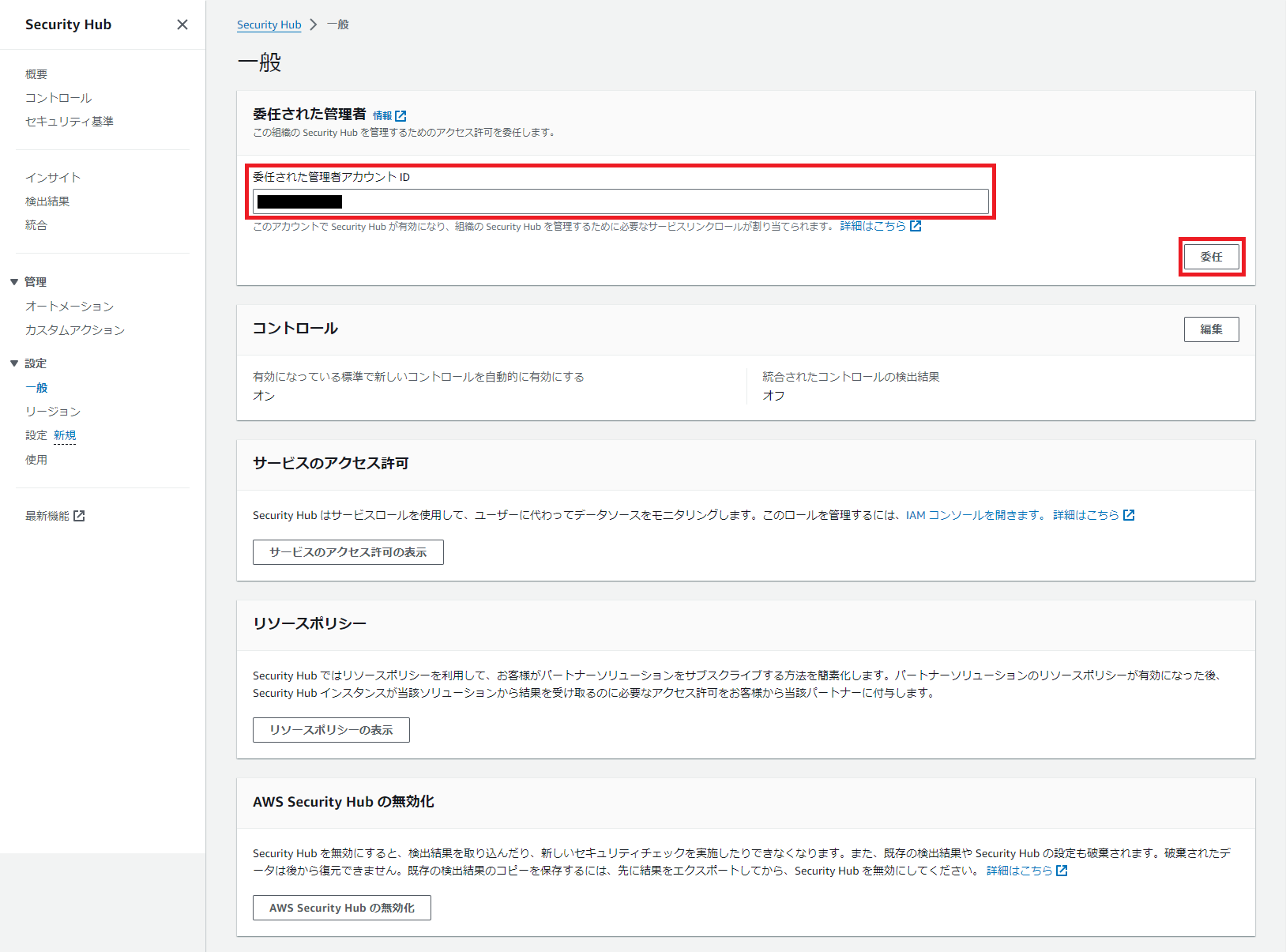Open 詳細はこちら link in AWS Security Hub の無効化 section
This screenshot has width=1286, height=952.
tap(1019, 871)
